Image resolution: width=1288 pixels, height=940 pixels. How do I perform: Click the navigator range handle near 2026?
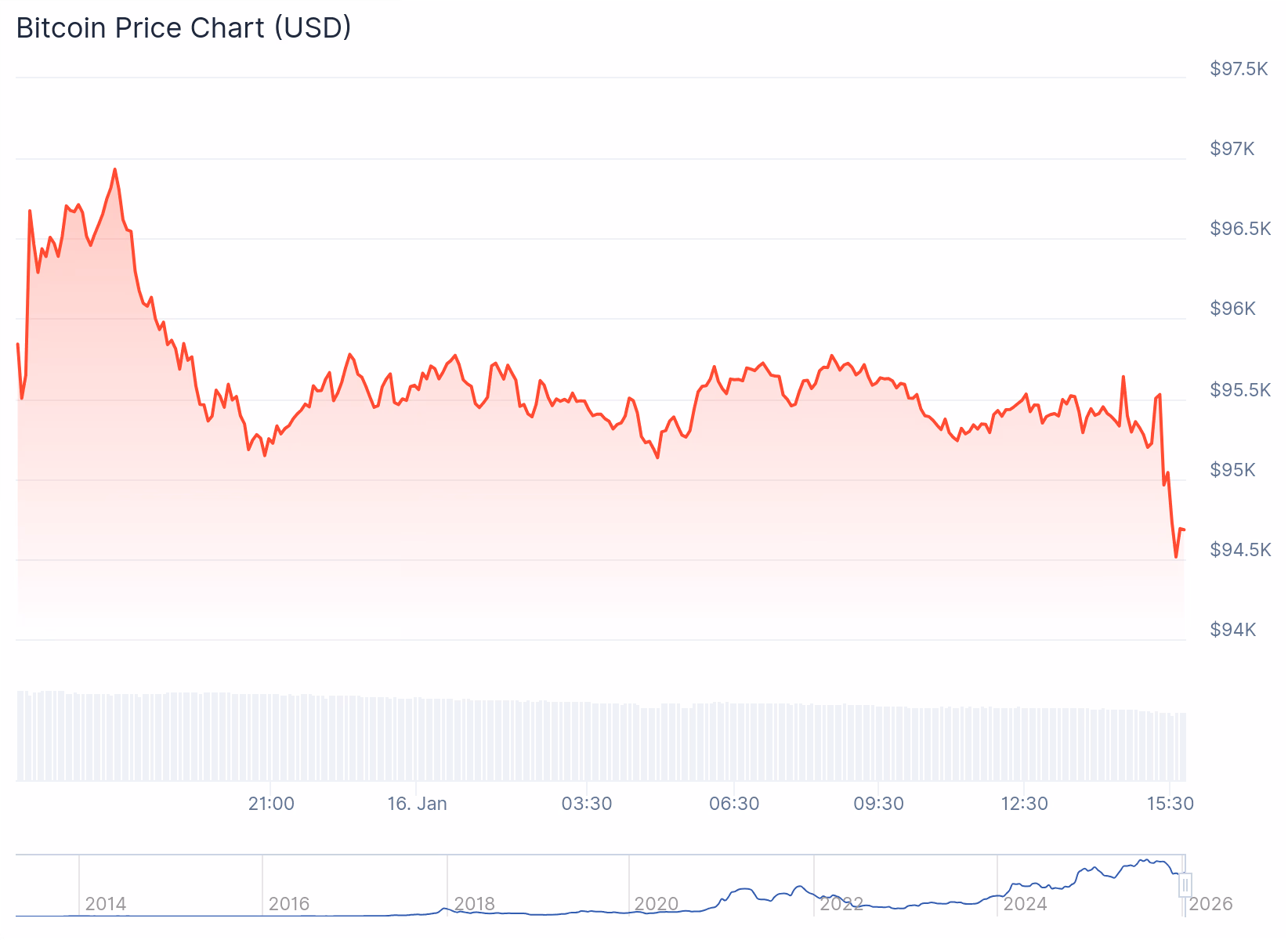coord(1185,884)
